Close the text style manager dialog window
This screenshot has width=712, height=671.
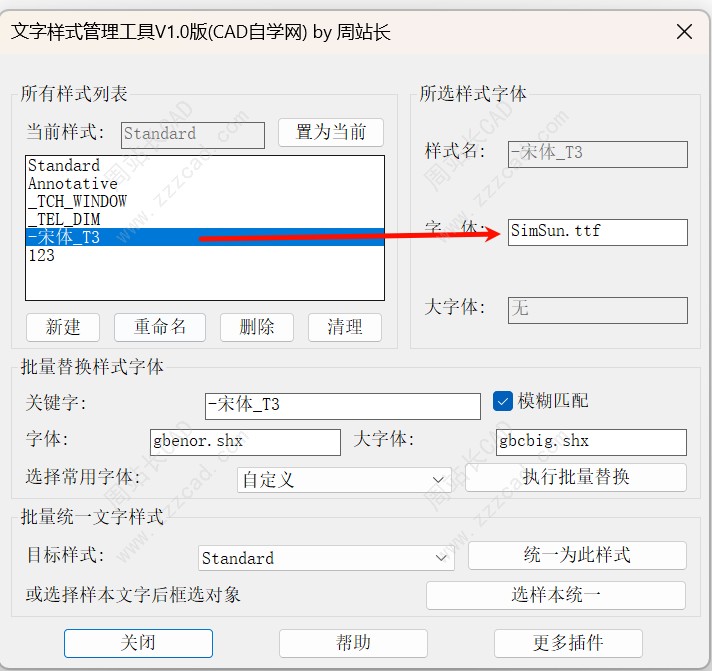coord(684,32)
